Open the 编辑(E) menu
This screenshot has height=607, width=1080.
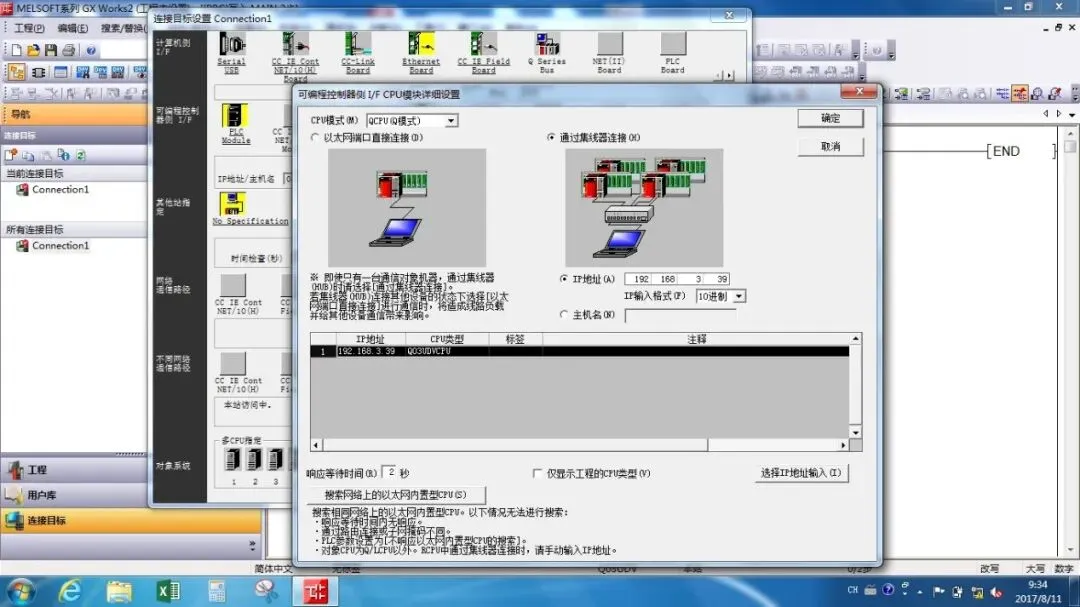72,28
